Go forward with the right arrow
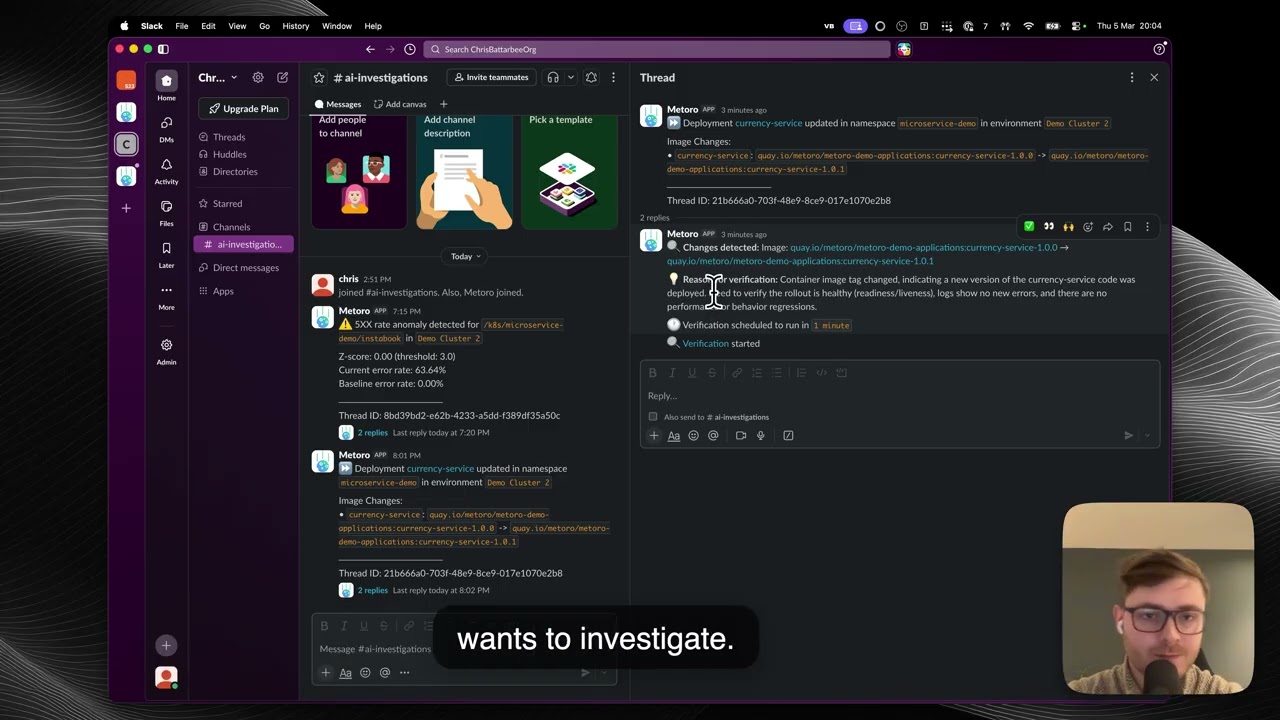1280x720 pixels. [390, 49]
